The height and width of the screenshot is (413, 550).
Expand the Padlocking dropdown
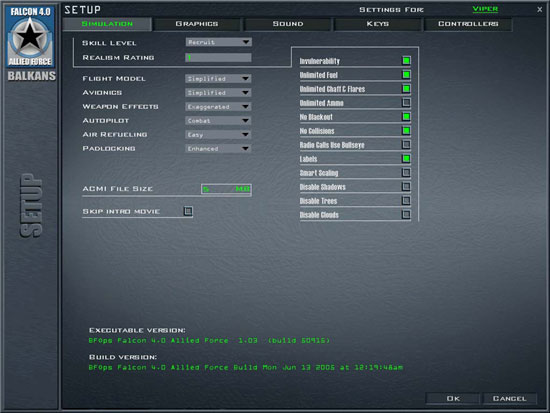tap(218, 148)
